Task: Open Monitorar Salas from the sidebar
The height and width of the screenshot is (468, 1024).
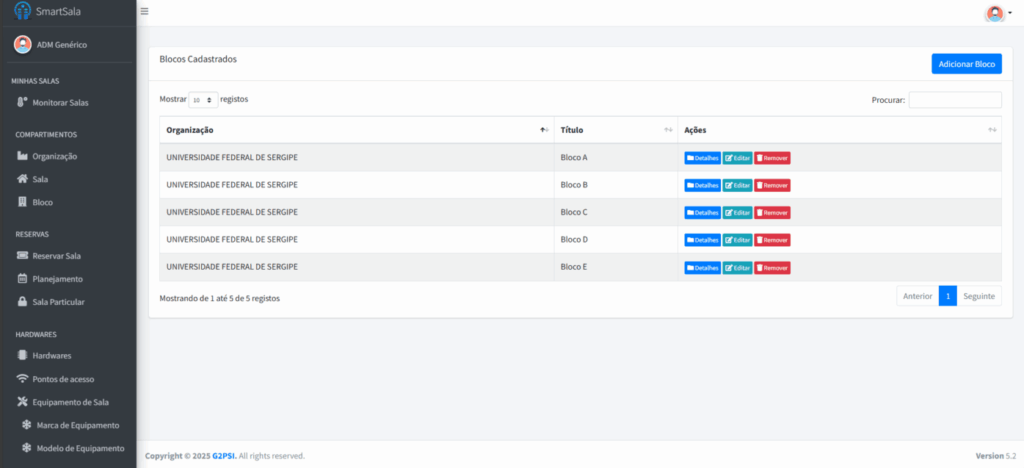Action: (60, 102)
